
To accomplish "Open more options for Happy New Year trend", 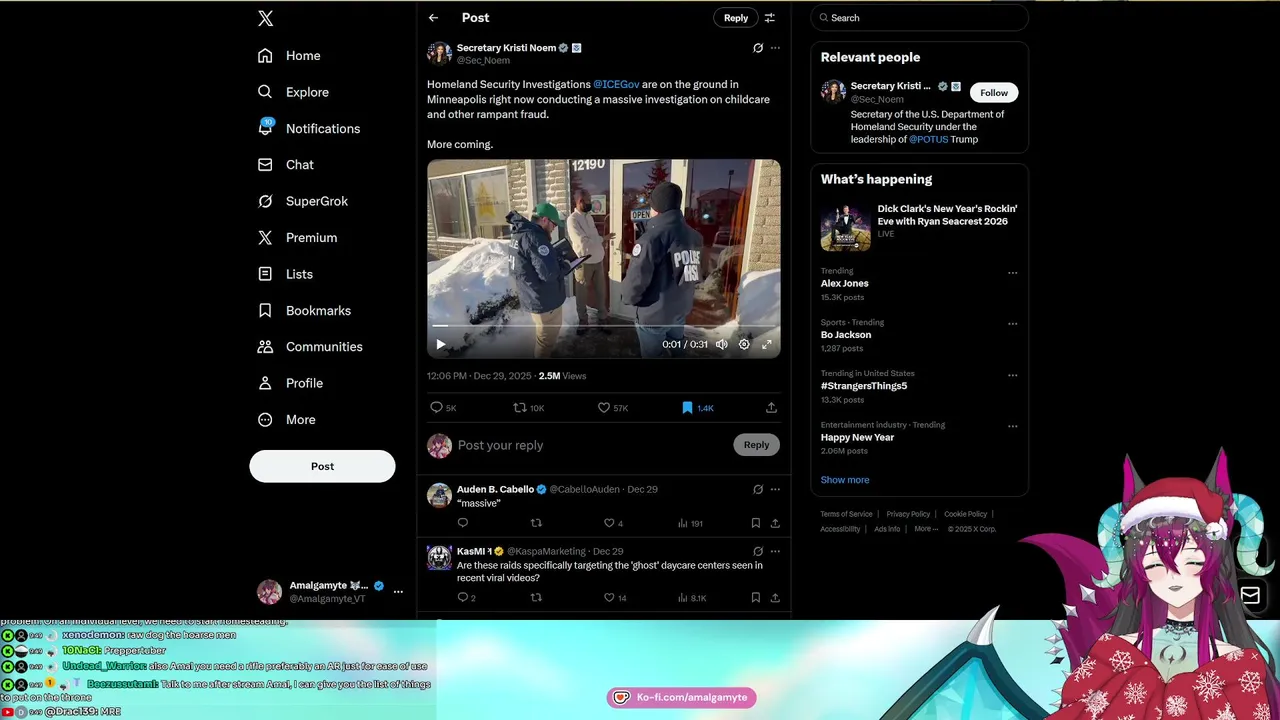I will [1012, 426].
